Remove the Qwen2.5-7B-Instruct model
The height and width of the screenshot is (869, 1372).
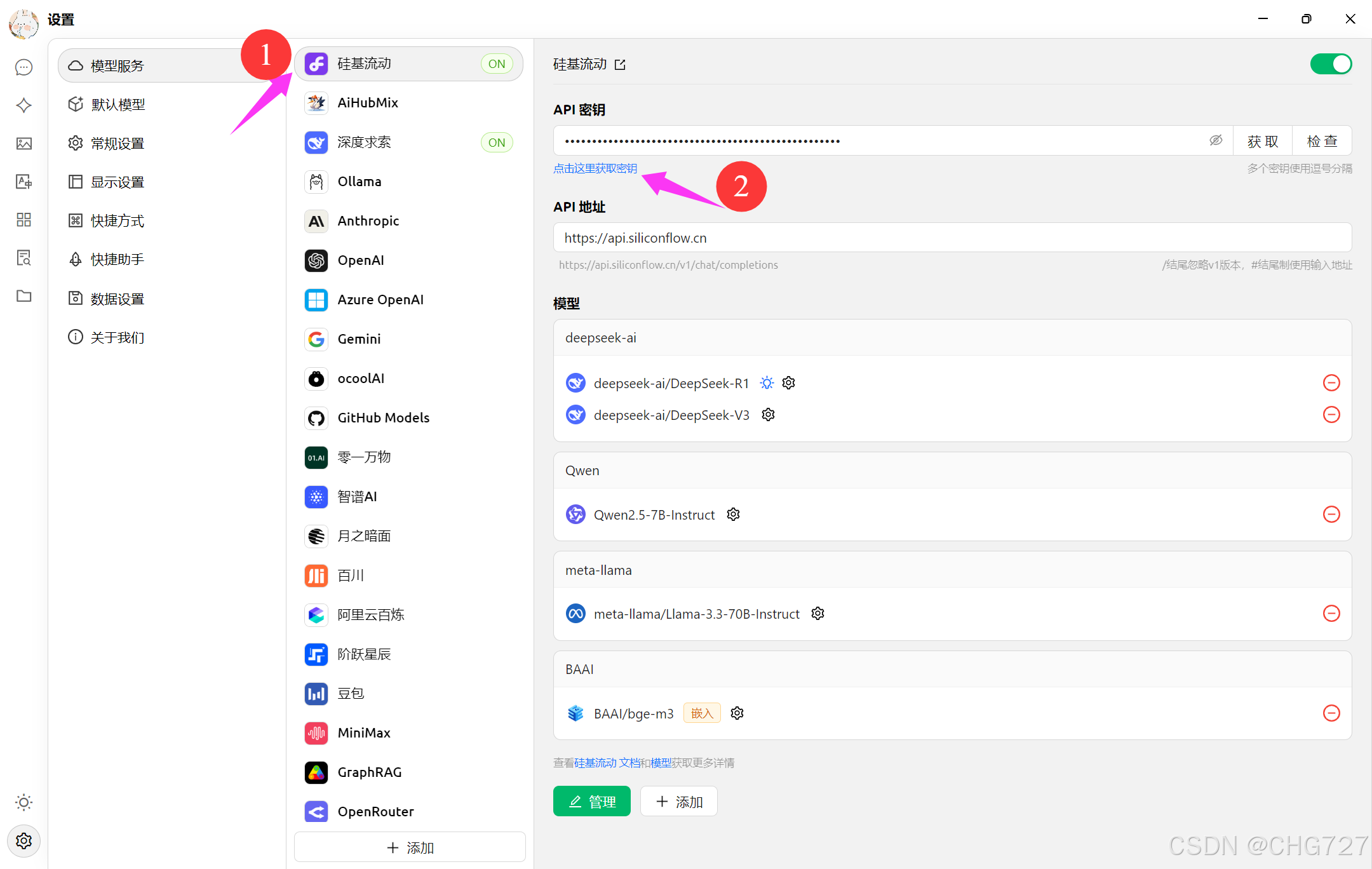click(1331, 514)
